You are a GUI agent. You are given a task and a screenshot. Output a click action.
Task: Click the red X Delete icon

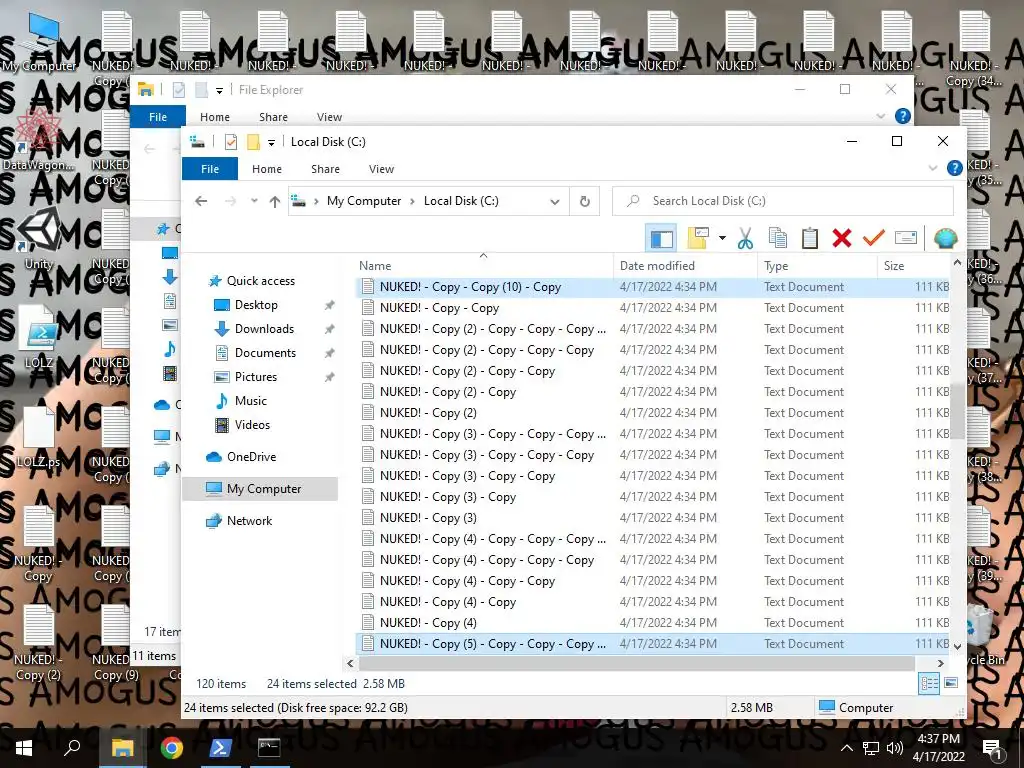(842, 238)
